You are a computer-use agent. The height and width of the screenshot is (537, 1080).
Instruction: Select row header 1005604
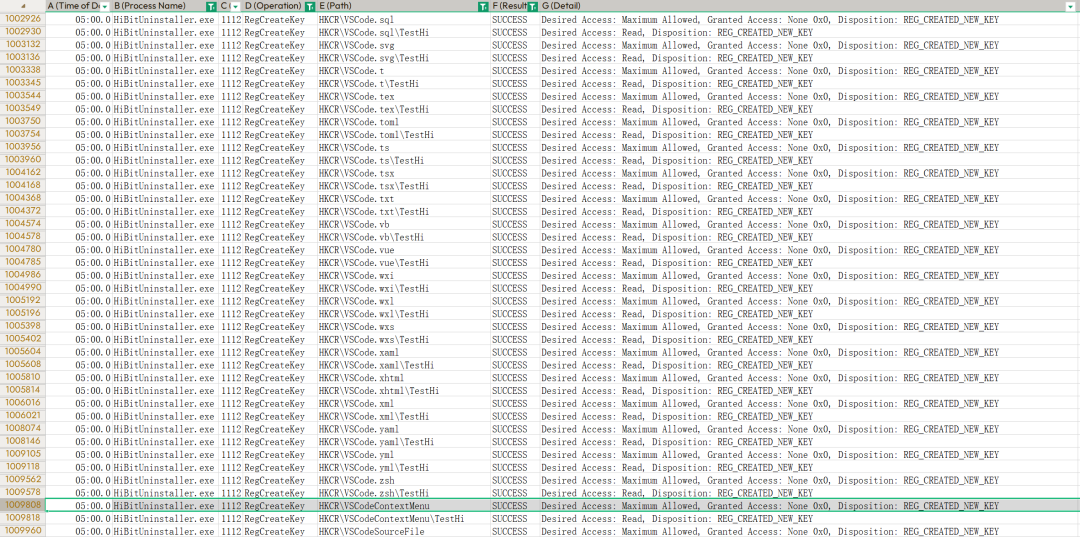(x=23, y=352)
